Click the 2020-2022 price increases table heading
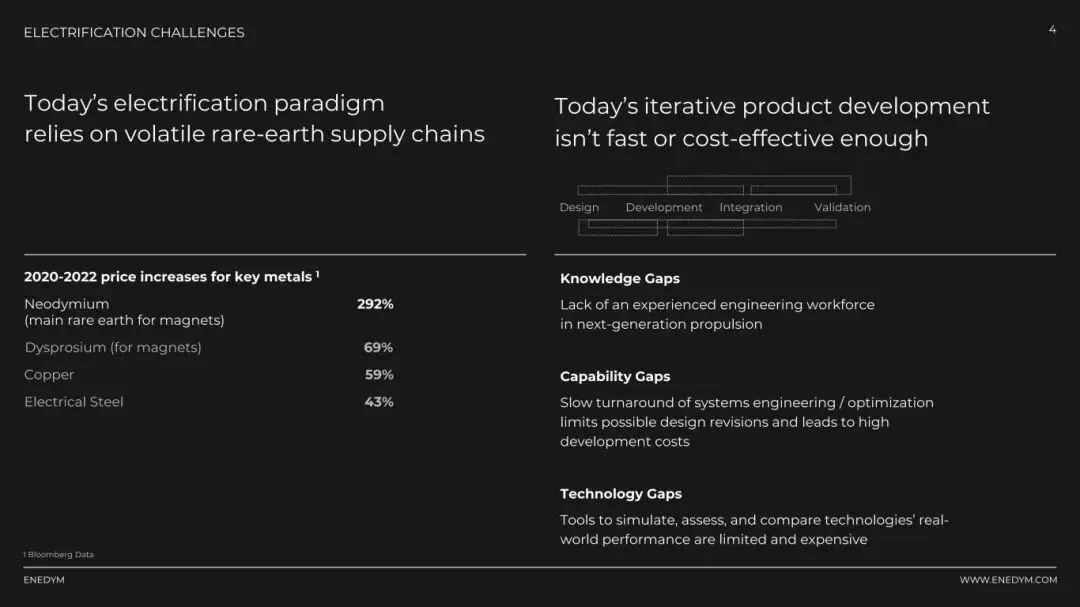 171,277
